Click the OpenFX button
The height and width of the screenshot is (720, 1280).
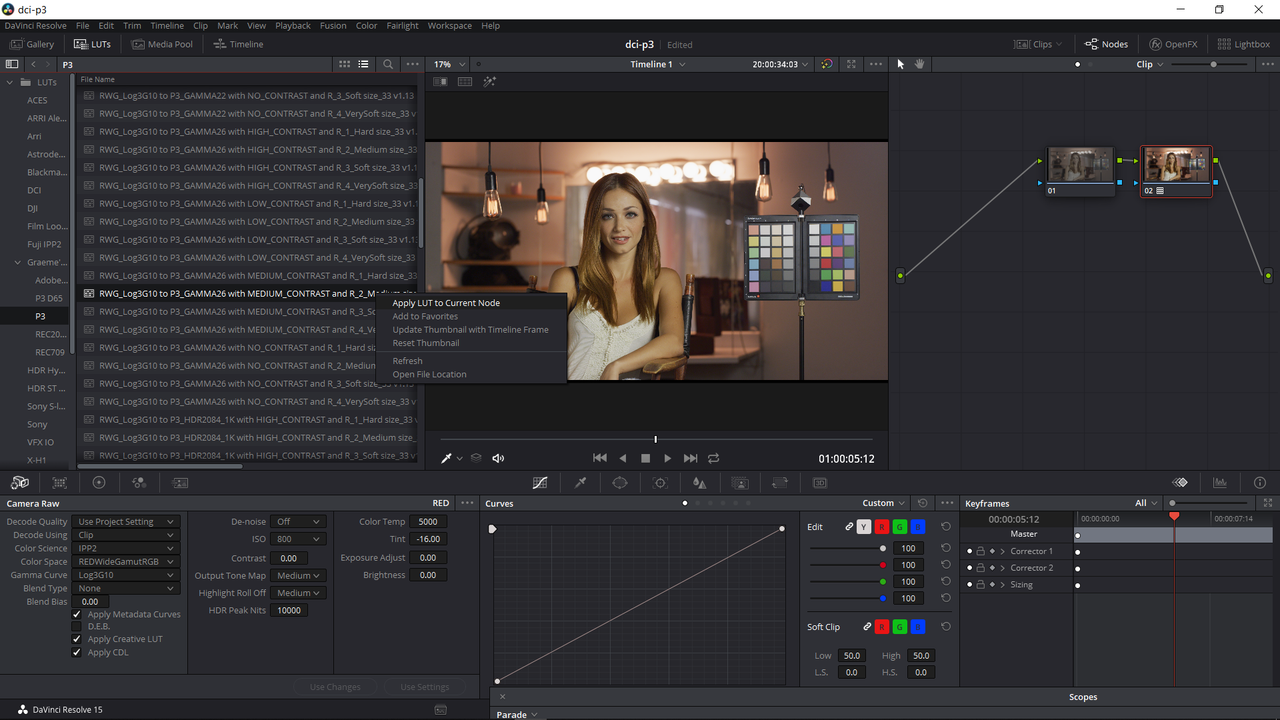pyautogui.click(x=1173, y=44)
